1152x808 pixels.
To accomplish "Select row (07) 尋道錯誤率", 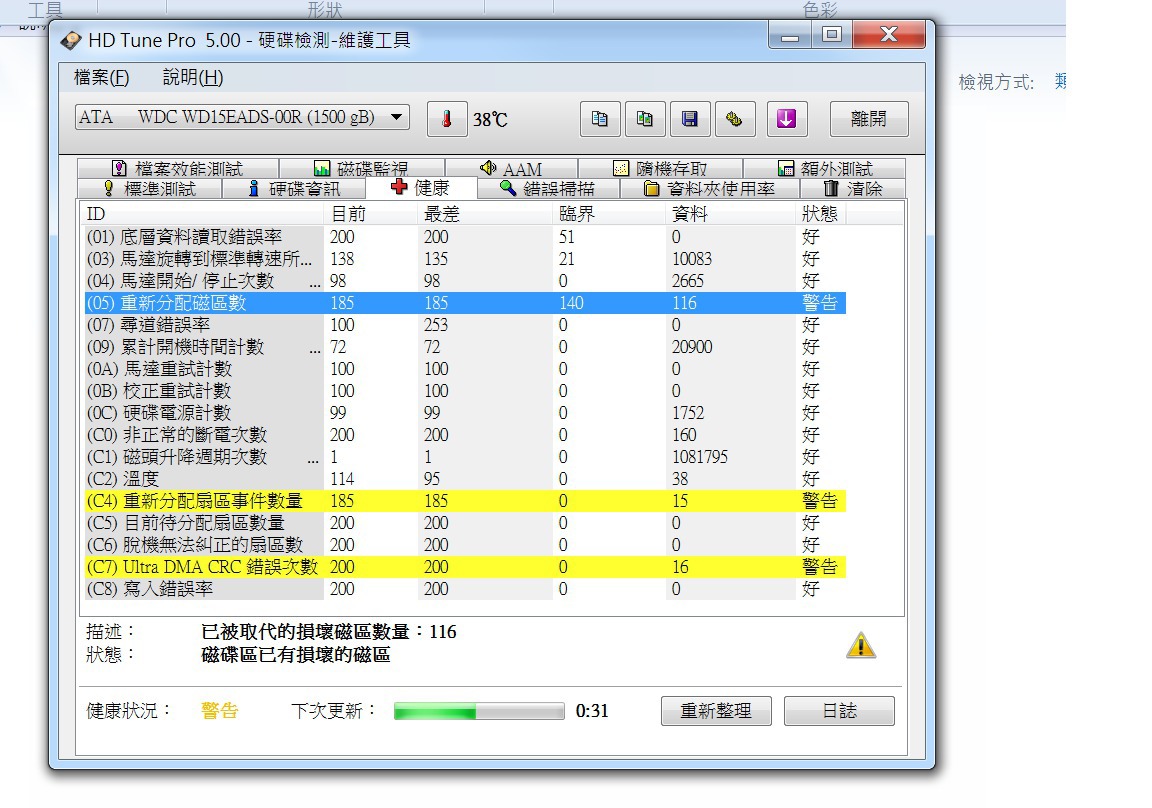I will click(x=465, y=325).
